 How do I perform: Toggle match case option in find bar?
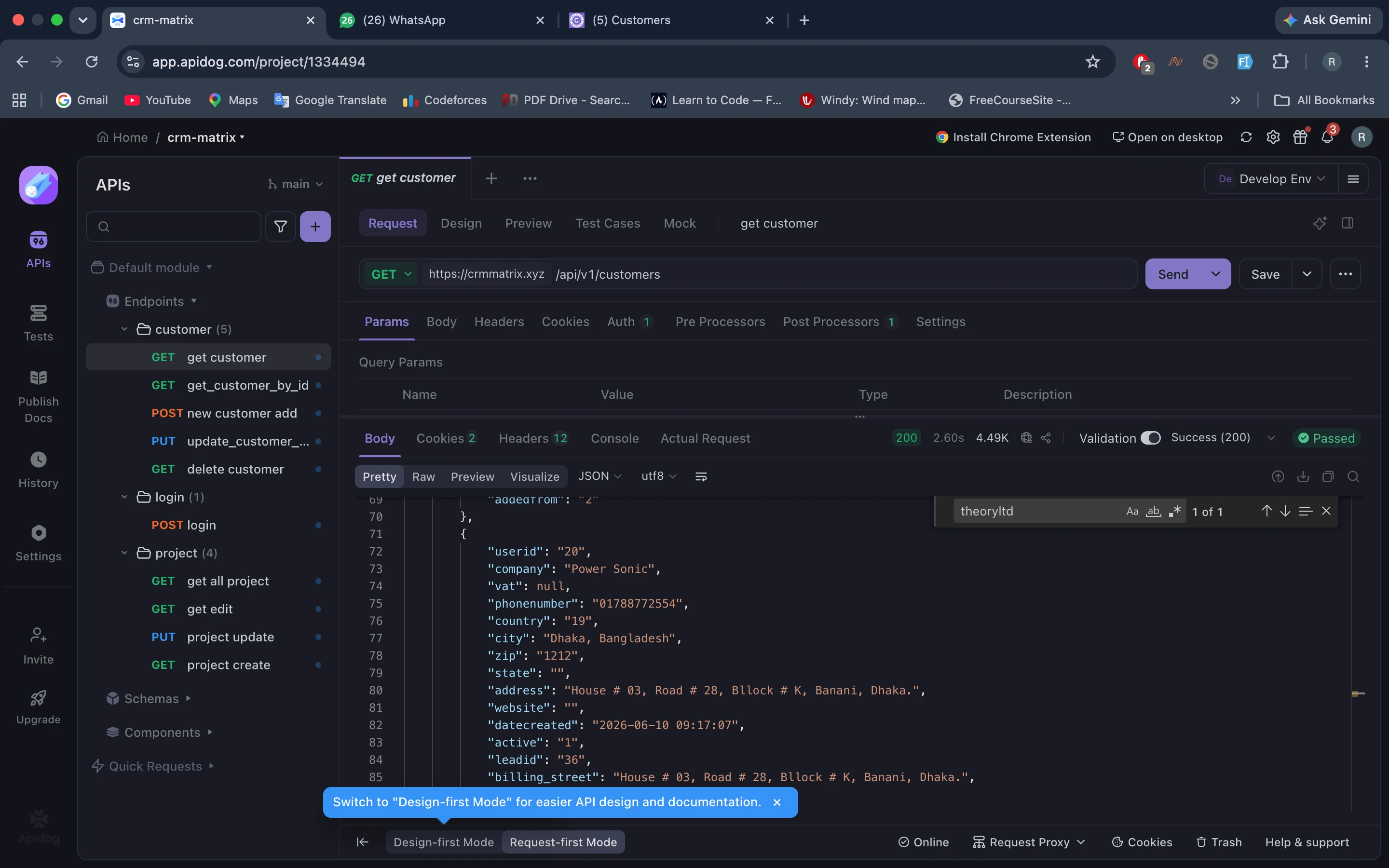pyautogui.click(x=1132, y=511)
